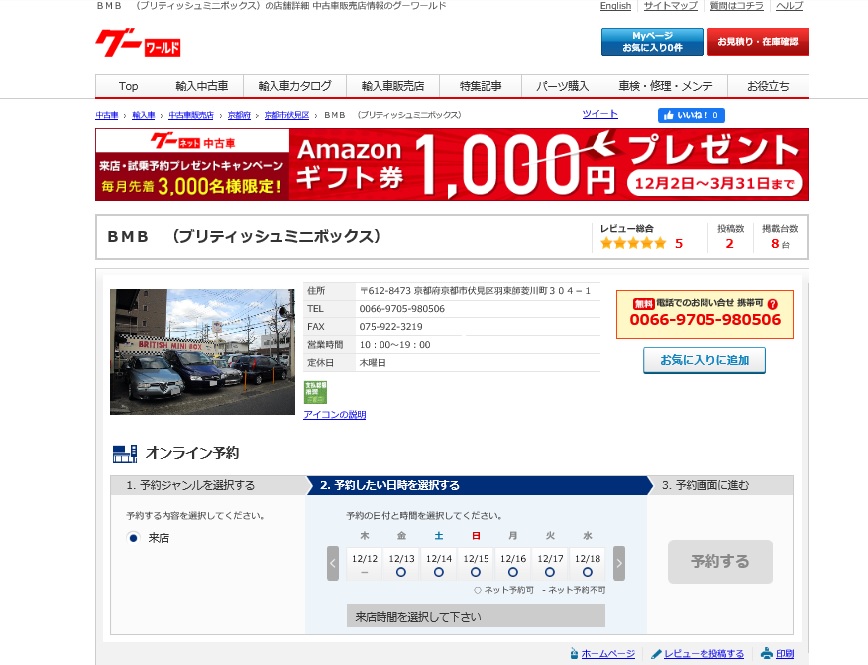Image resolution: width=868 pixels, height=665 pixels.
Task: Click the 投稿数 count 2
Action: click(x=730, y=243)
